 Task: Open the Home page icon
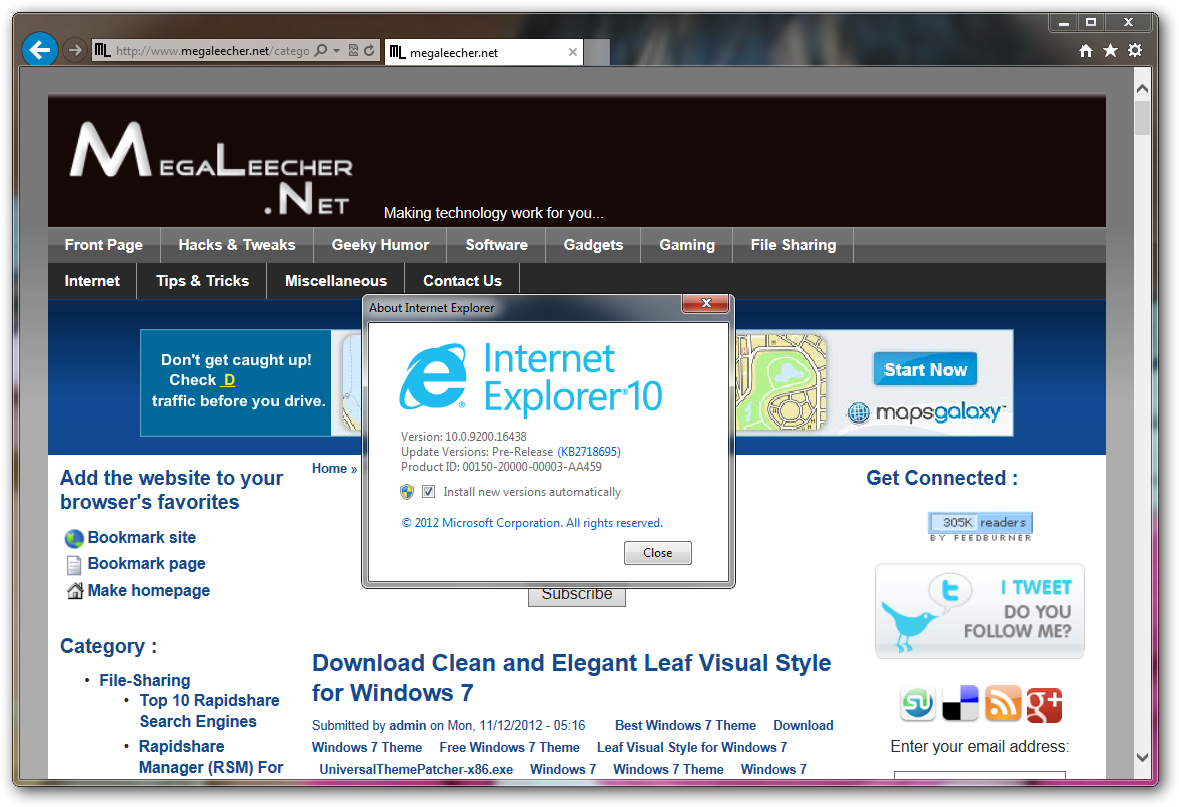(1086, 50)
